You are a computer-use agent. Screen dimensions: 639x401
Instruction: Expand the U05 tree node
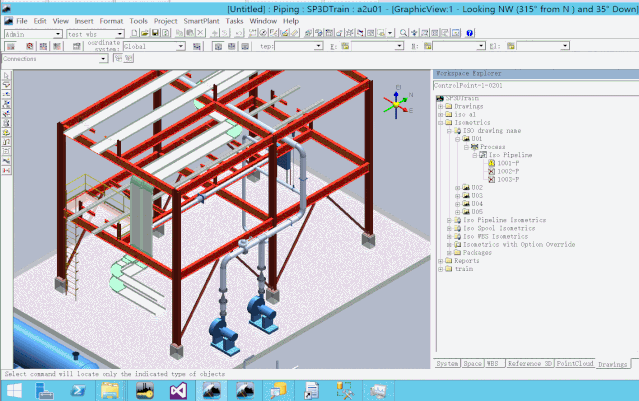click(x=457, y=212)
